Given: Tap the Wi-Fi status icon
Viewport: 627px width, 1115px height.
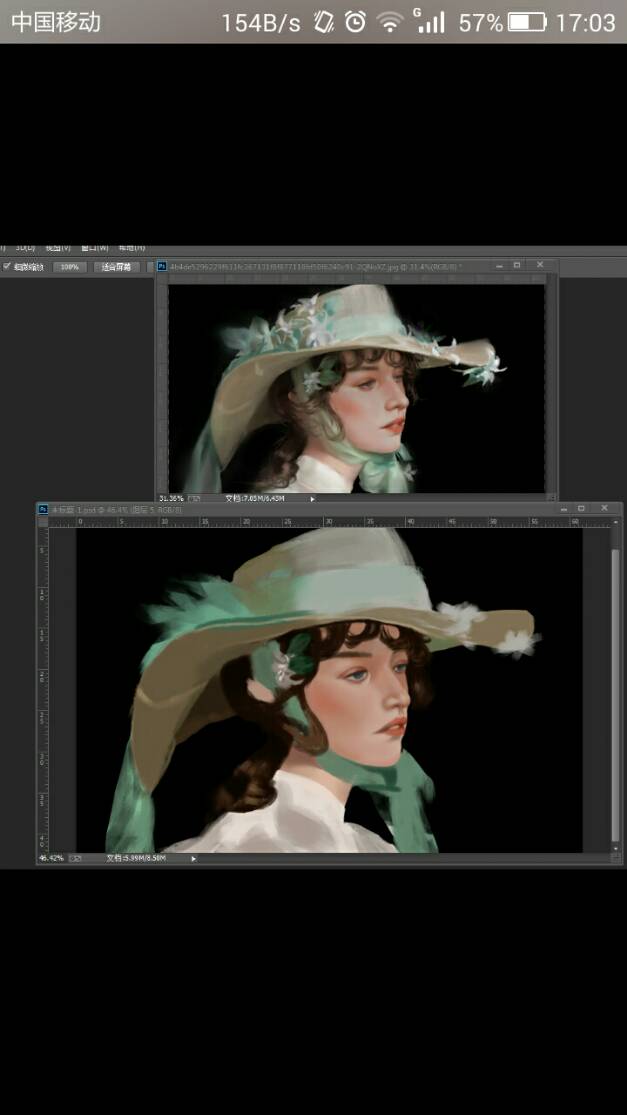Looking at the screenshot, I should [x=390, y=23].
